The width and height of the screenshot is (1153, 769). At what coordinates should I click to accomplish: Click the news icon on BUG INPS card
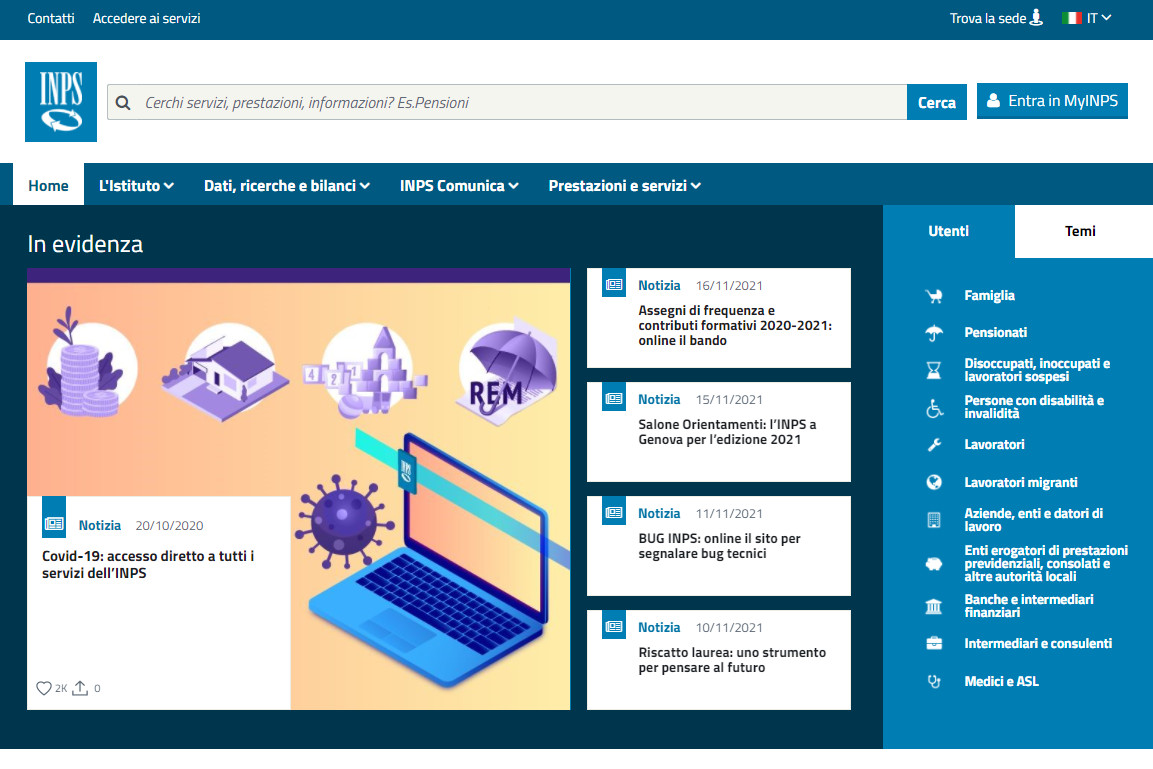point(614,512)
